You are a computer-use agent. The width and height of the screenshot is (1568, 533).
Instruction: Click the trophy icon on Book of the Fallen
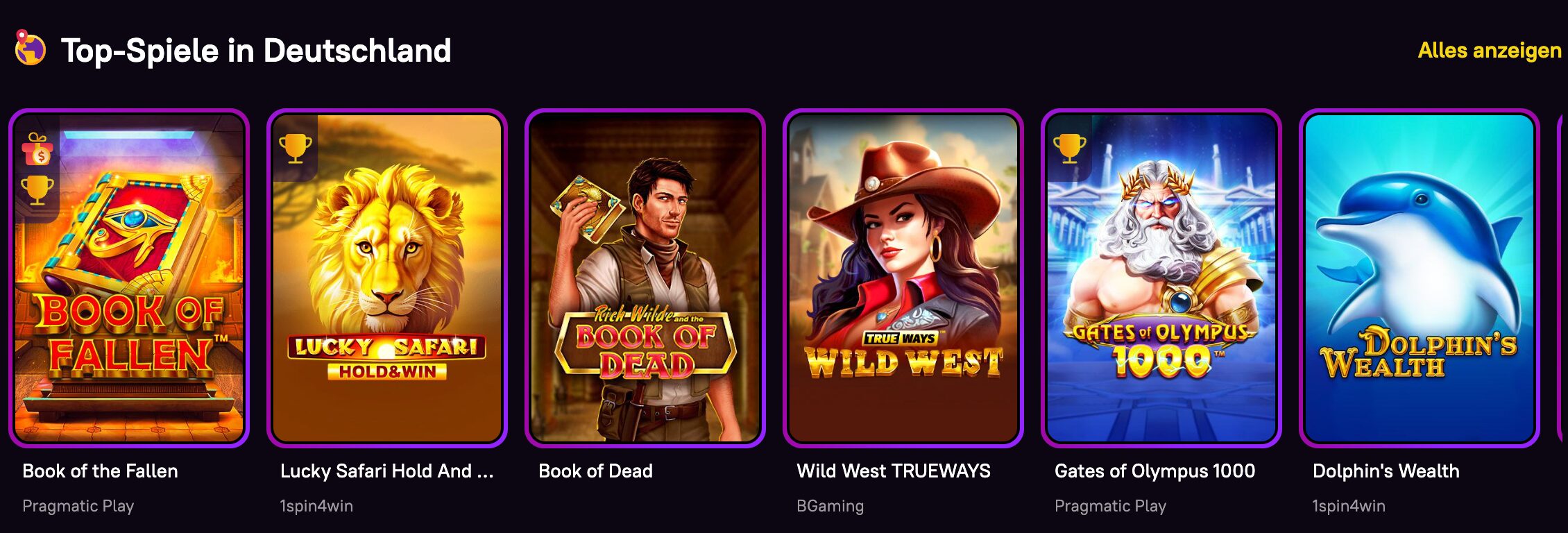point(37,190)
